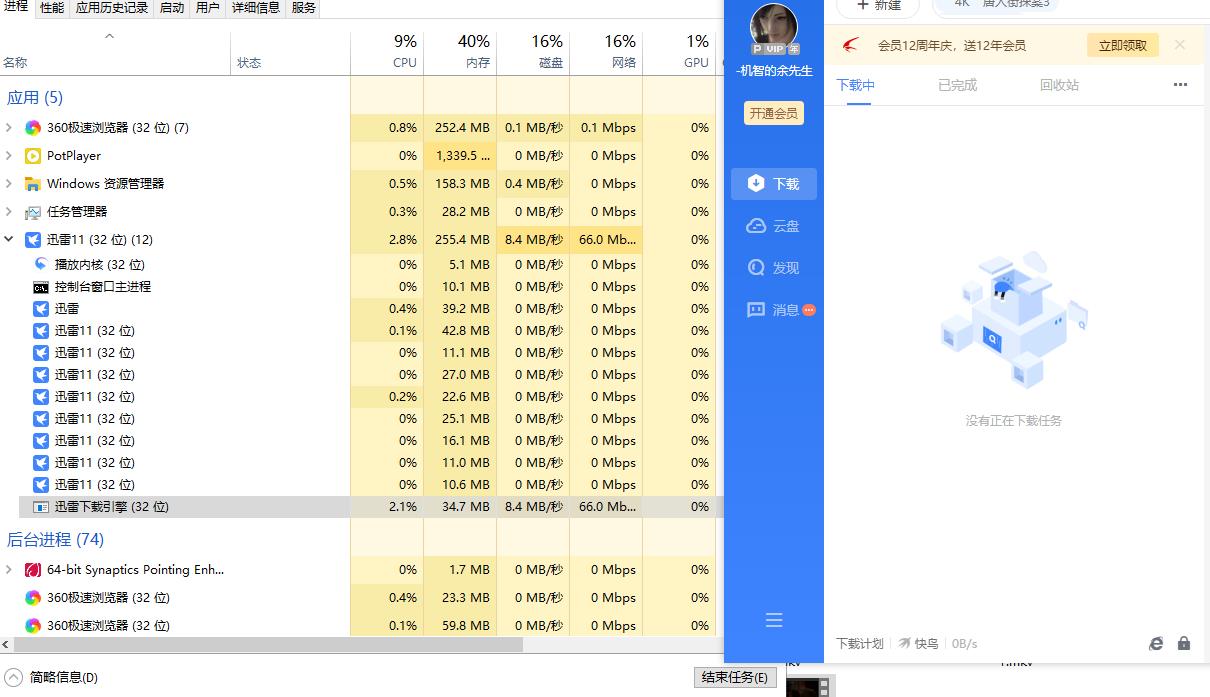Select the 下载 download icon in Thunder sidebar
This screenshot has height=697, width=1210.
(774, 183)
